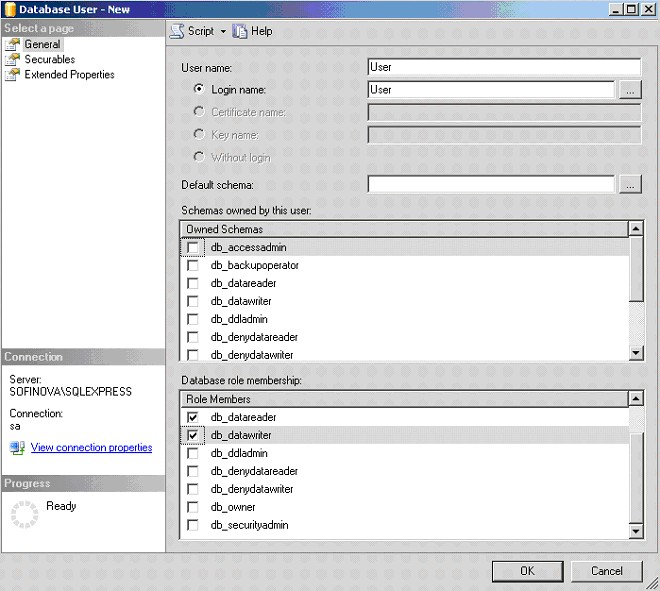Open View connection properties link
660x591 pixels.
(x=91, y=448)
